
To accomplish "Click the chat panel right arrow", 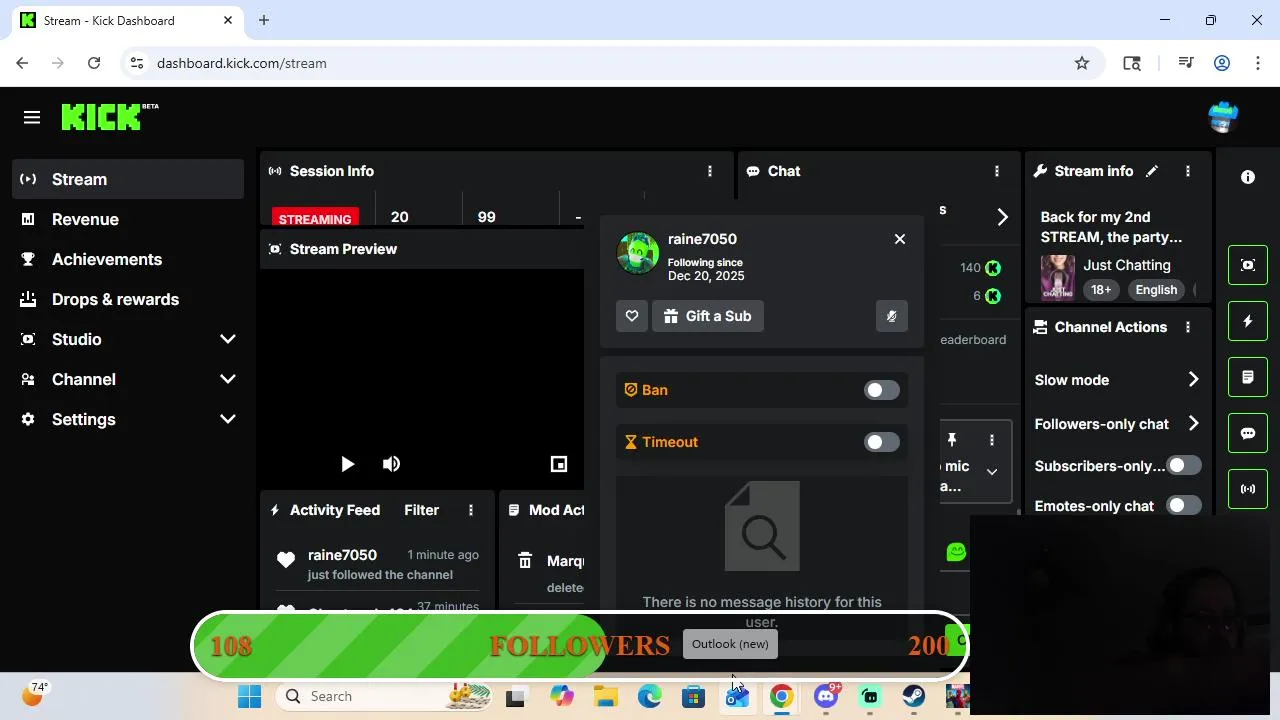I will tap(1002, 217).
